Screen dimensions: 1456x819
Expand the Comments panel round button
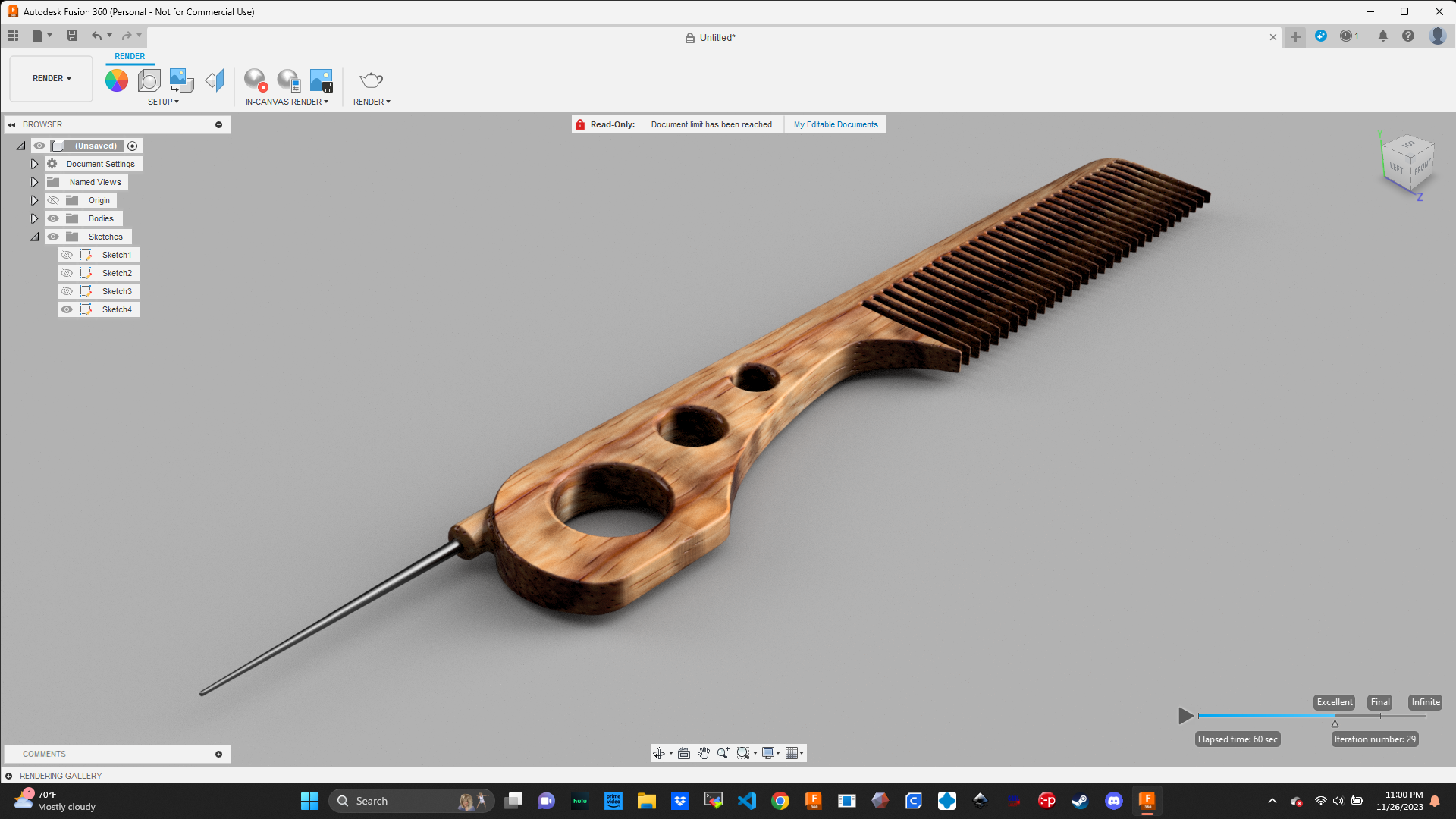click(218, 754)
